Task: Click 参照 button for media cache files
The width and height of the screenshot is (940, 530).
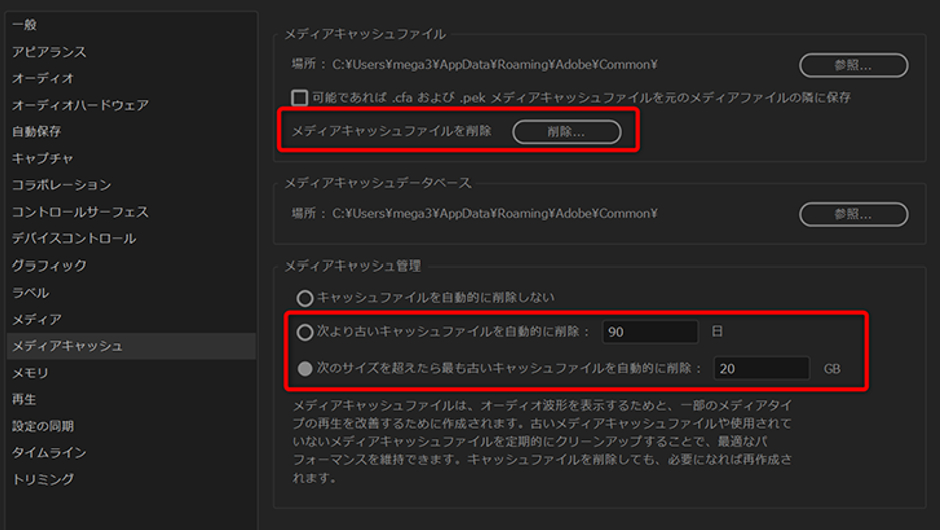Action: click(854, 65)
